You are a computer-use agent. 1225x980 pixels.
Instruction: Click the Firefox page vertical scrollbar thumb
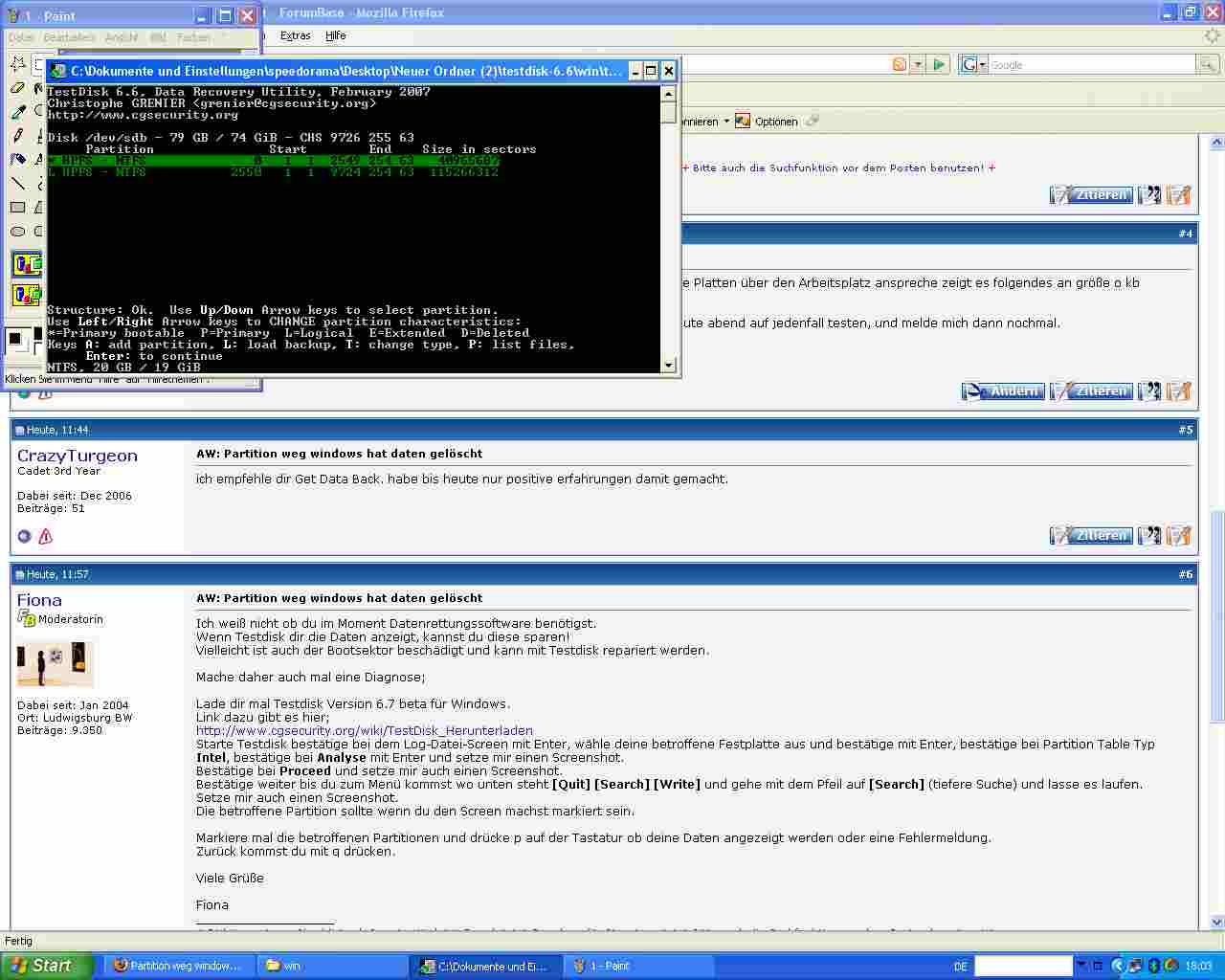click(1216, 617)
